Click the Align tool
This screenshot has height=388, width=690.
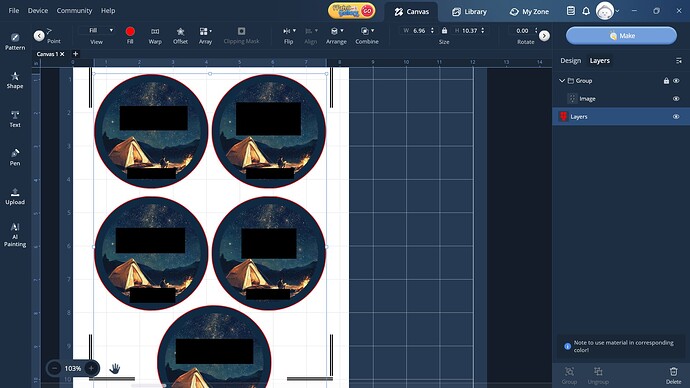coord(311,36)
